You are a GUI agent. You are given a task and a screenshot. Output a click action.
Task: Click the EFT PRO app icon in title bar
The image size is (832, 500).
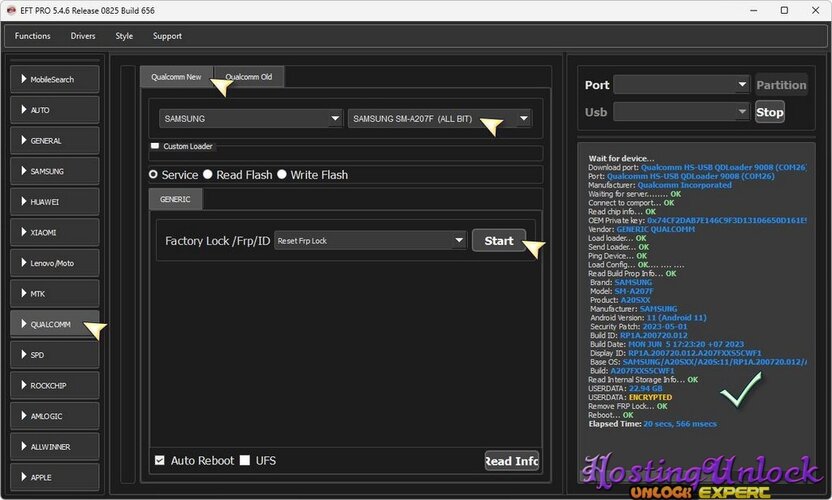pos(11,11)
